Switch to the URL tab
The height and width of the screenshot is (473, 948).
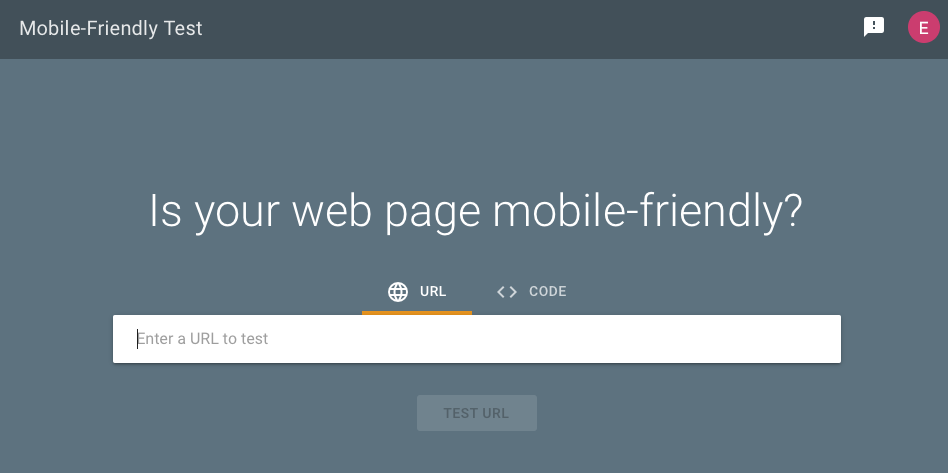(x=417, y=292)
